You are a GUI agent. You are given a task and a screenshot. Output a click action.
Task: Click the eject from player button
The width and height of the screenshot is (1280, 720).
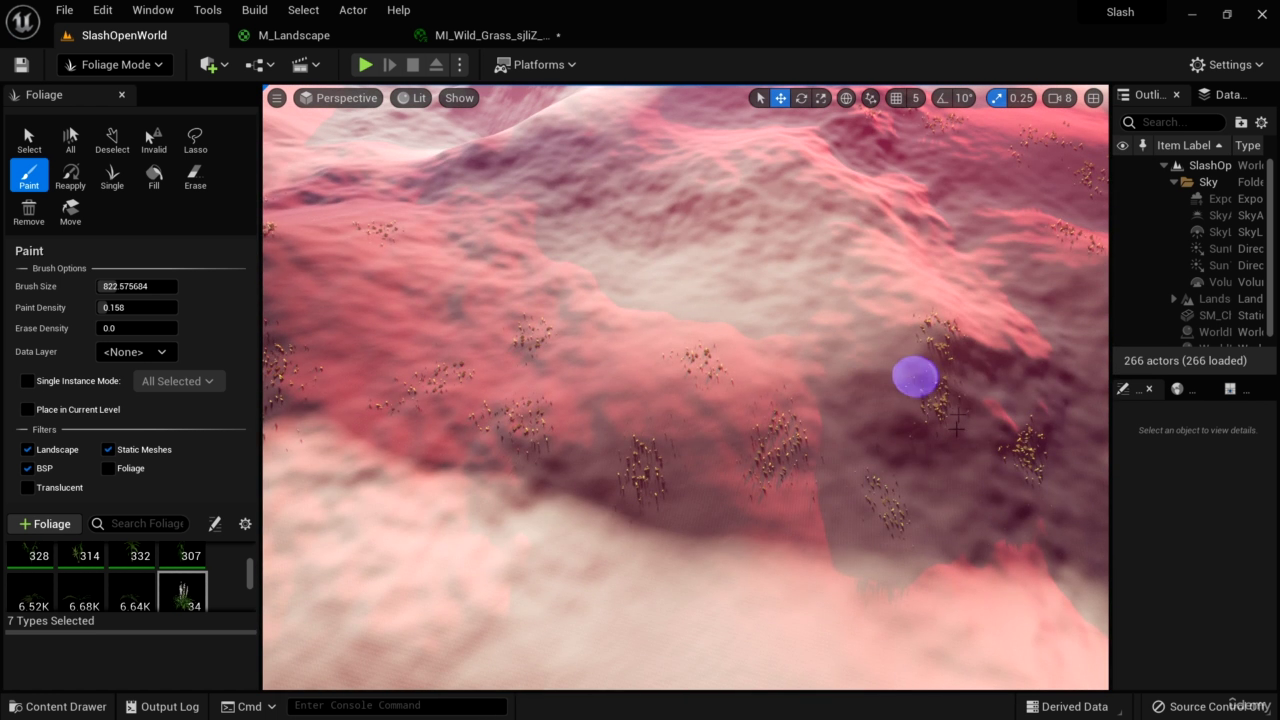pos(436,65)
